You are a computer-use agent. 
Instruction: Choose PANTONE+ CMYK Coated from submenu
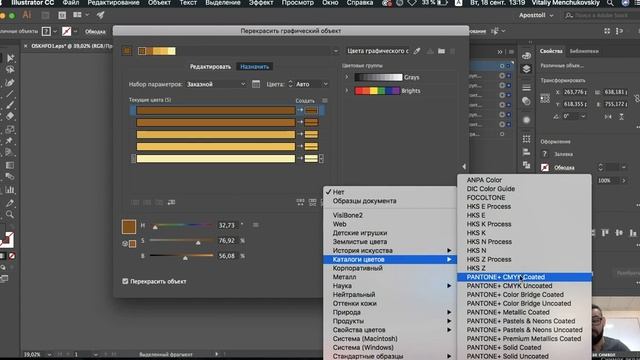pyautogui.click(x=524, y=277)
